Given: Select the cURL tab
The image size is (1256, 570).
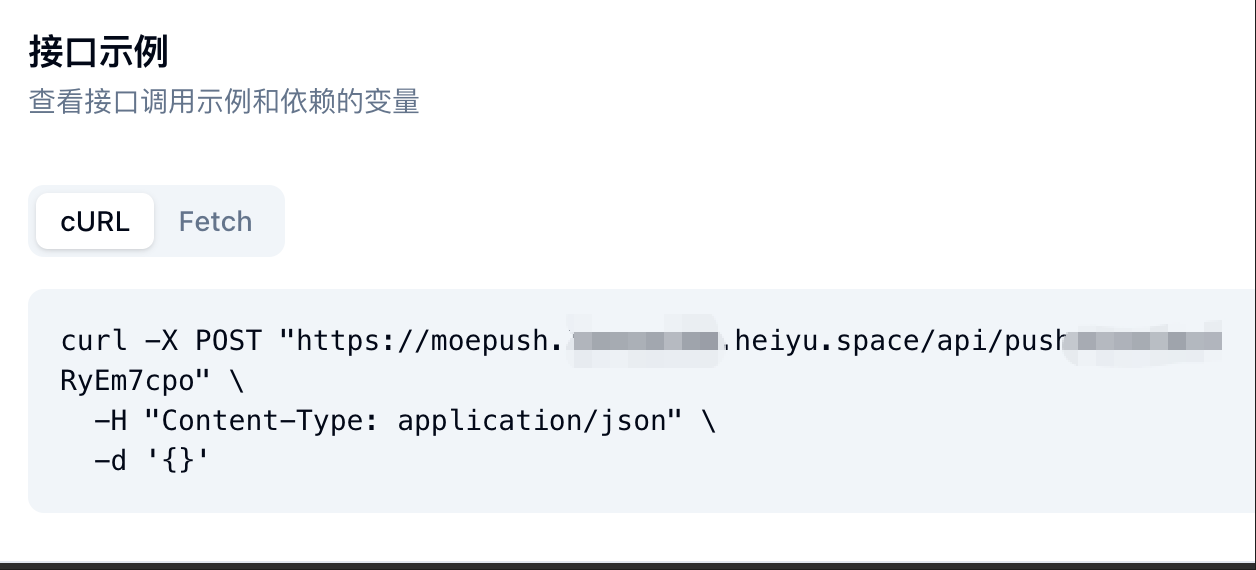Looking at the screenshot, I should pyautogui.click(x=95, y=221).
